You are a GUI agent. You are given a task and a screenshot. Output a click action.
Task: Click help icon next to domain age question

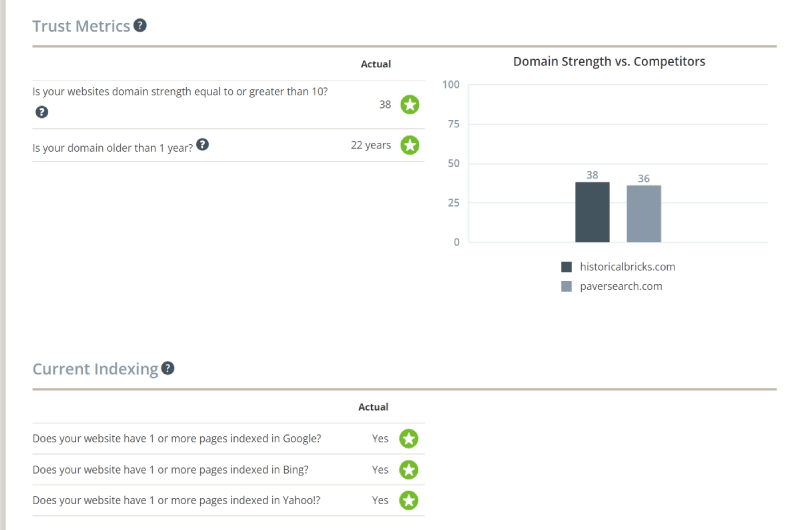pos(203,145)
